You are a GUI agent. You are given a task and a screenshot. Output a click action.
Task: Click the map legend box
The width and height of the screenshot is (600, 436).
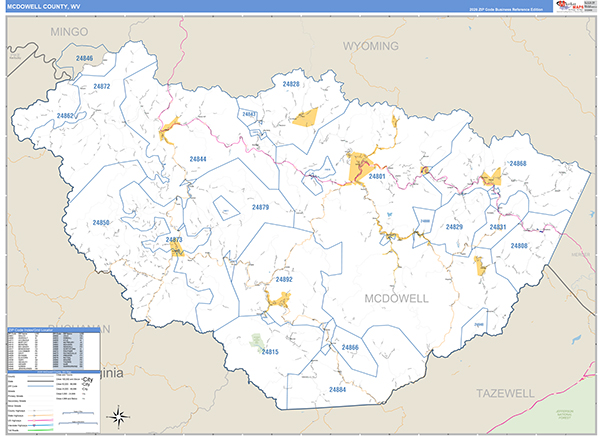pos(54,403)
